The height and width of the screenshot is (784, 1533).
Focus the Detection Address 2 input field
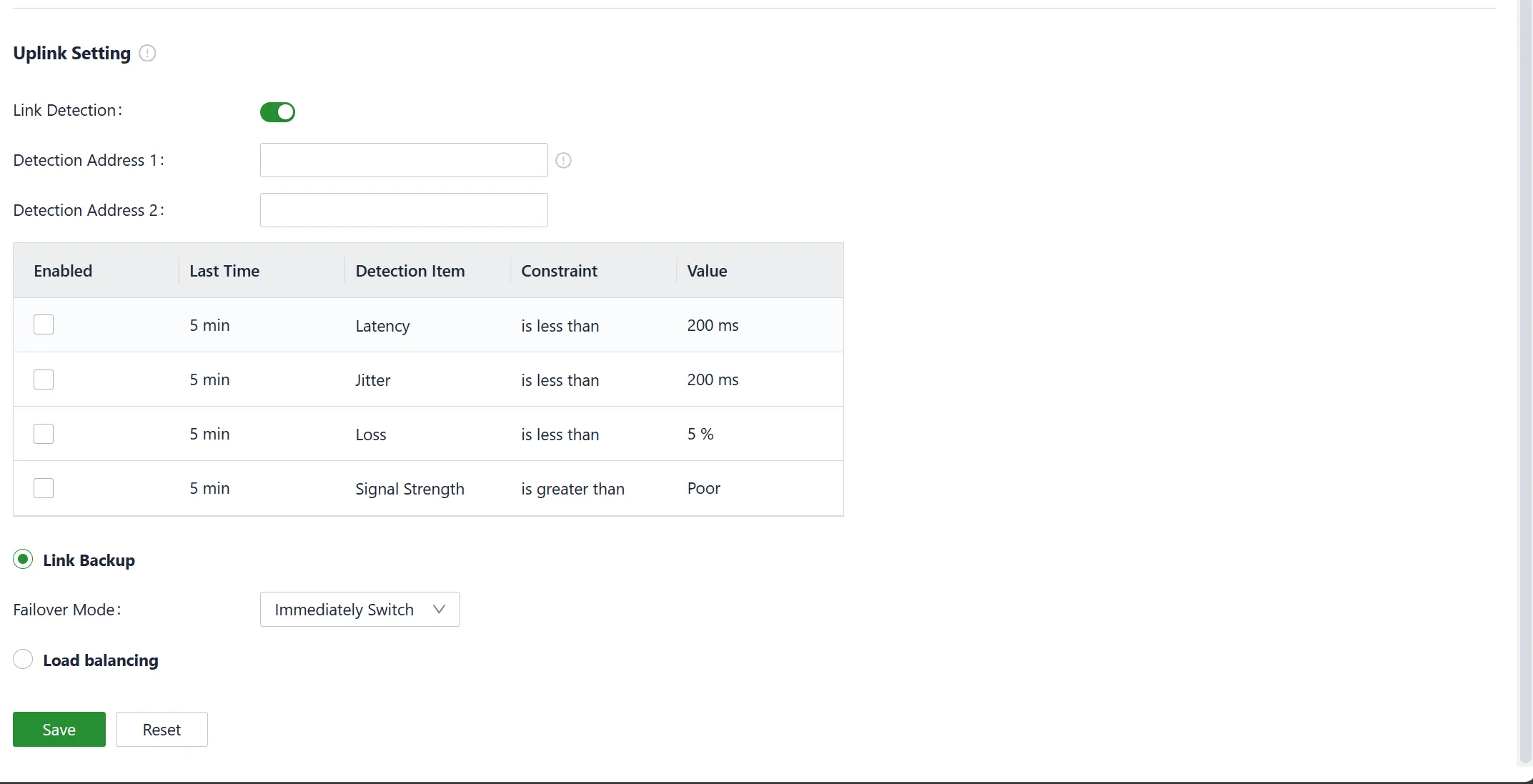(404, 210)
